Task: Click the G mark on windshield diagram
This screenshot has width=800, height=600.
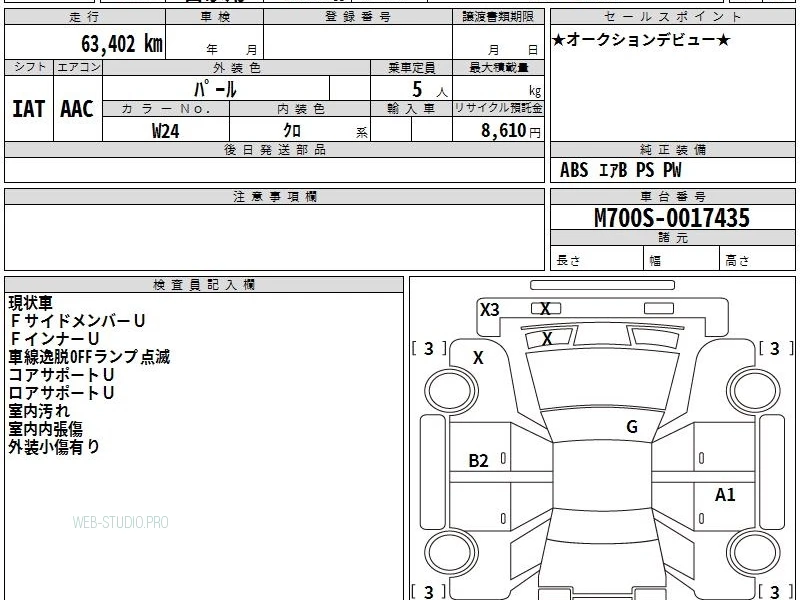Action: click(x=632, y=427)
